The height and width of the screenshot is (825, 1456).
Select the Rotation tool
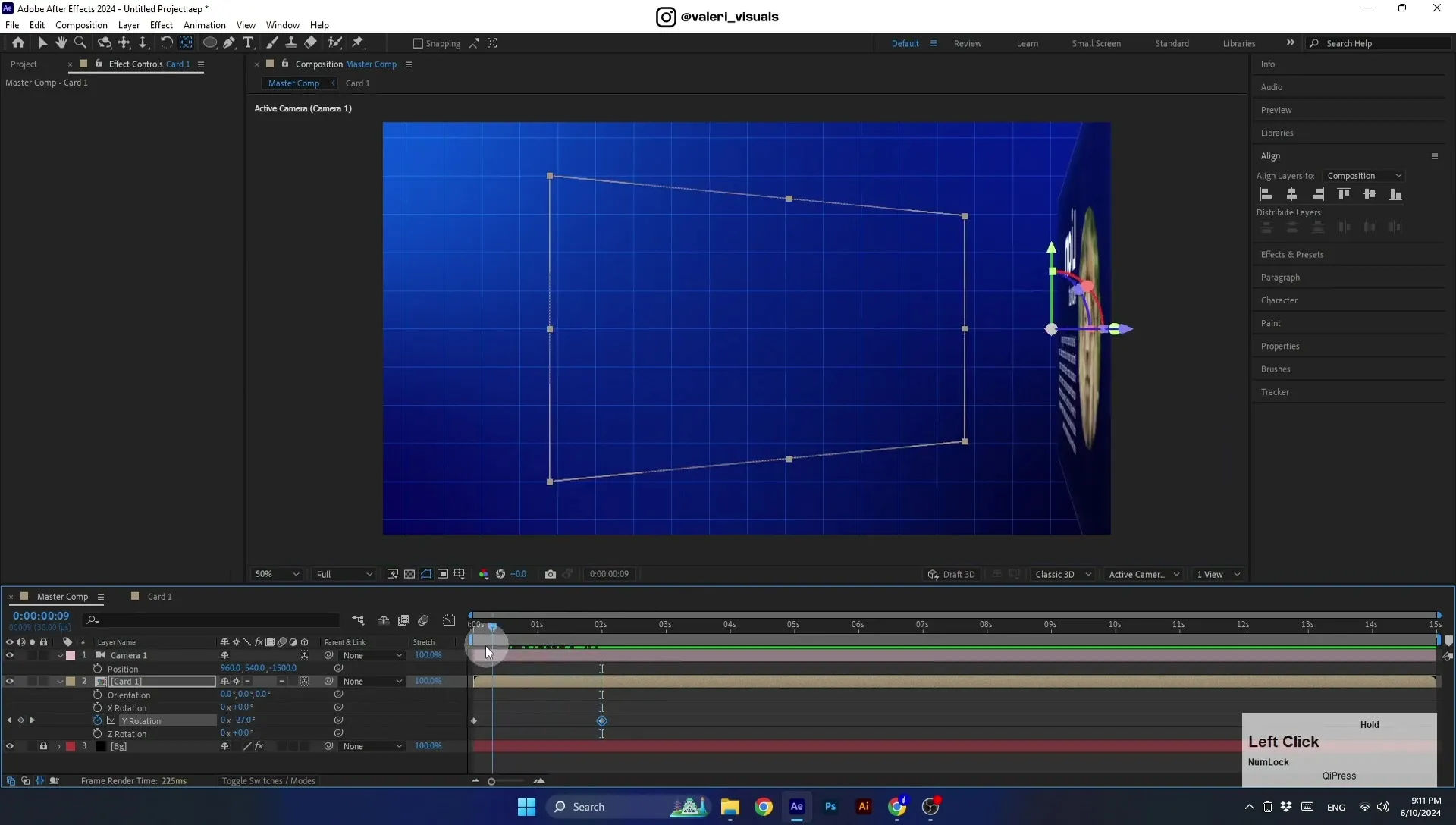point(166,43)
